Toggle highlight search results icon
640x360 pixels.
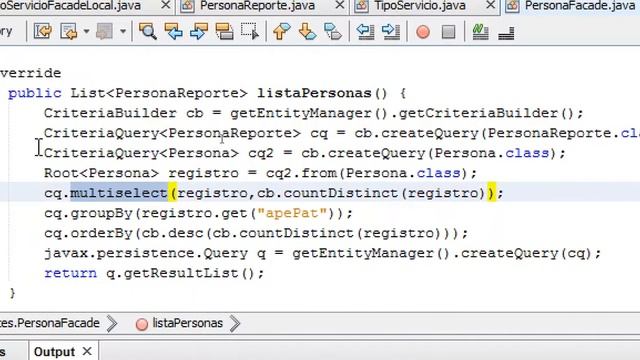point(224,31)
